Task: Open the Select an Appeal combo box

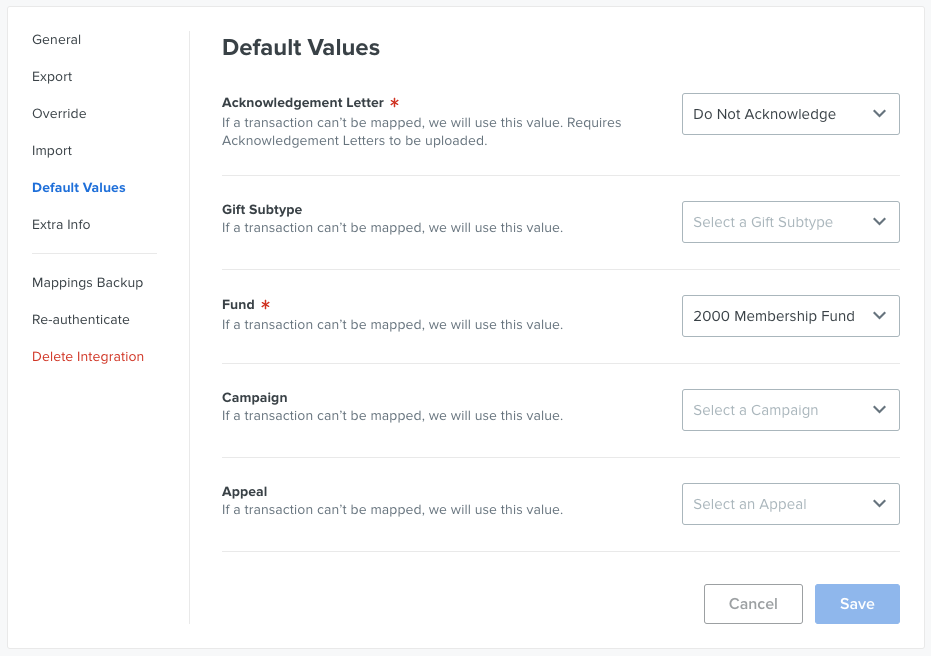Action: (790, 503)
